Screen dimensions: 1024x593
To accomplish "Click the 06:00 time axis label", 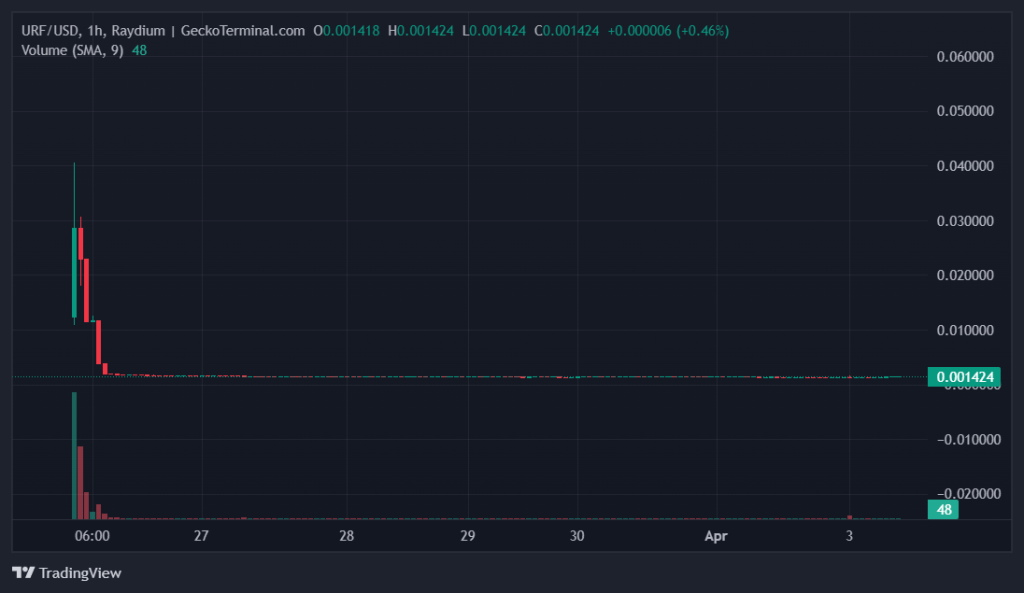I will tap(92, 536).
